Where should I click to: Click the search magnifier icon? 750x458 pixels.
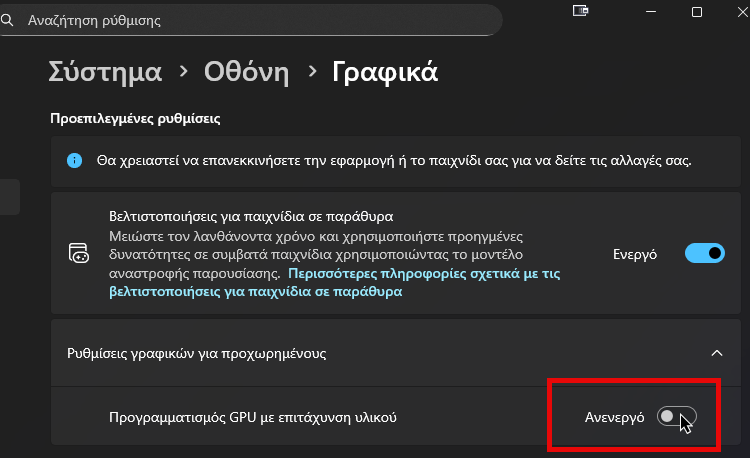pyautogui.click(x=7, y=20)
